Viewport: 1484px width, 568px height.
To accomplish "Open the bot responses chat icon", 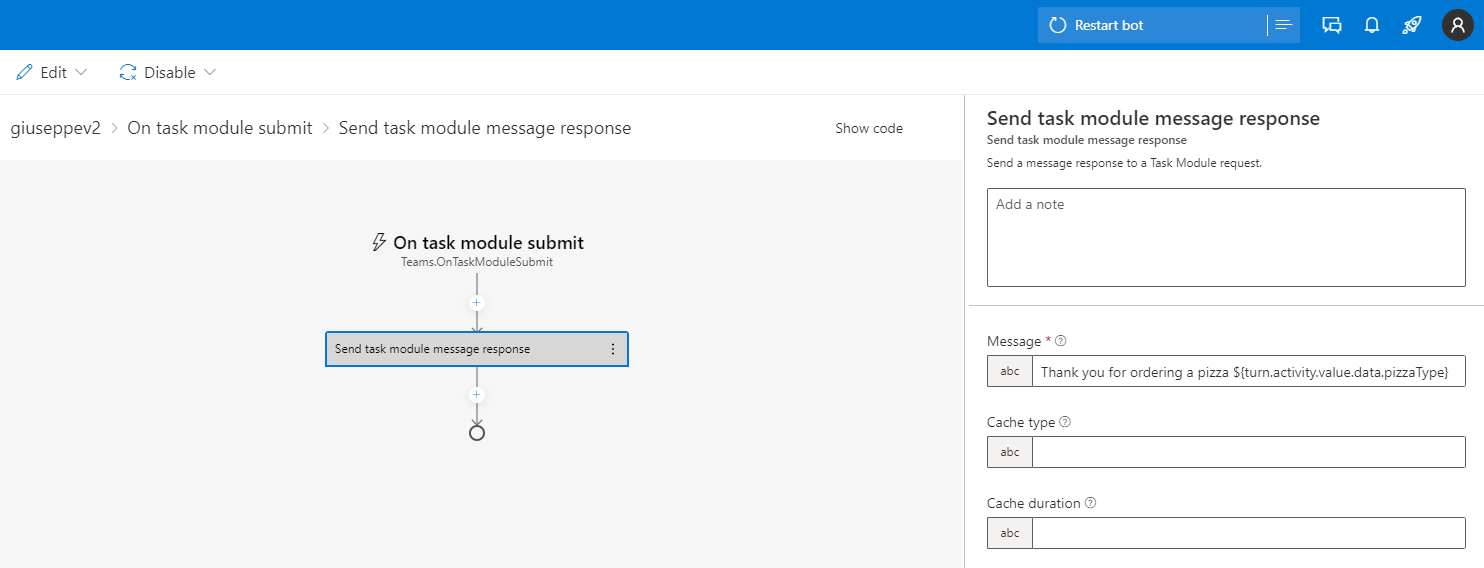I will click(1332, 25).
